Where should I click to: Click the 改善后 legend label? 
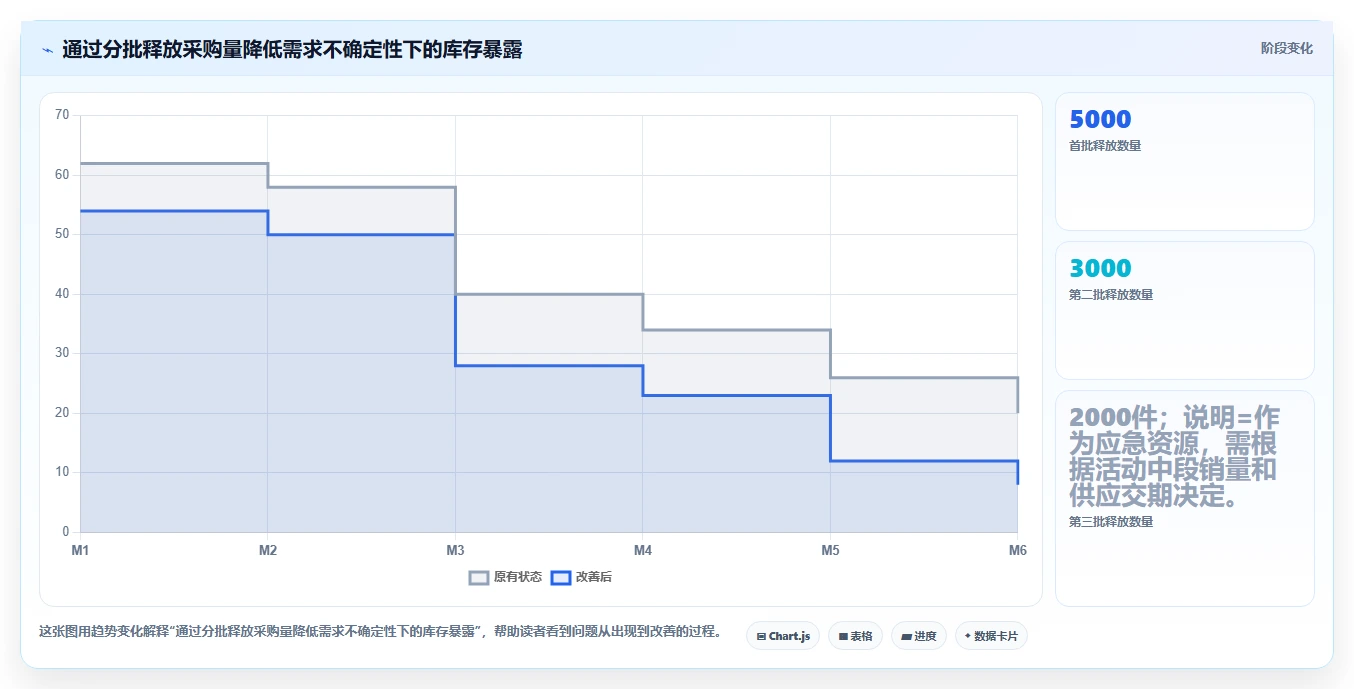click(594, 577)
